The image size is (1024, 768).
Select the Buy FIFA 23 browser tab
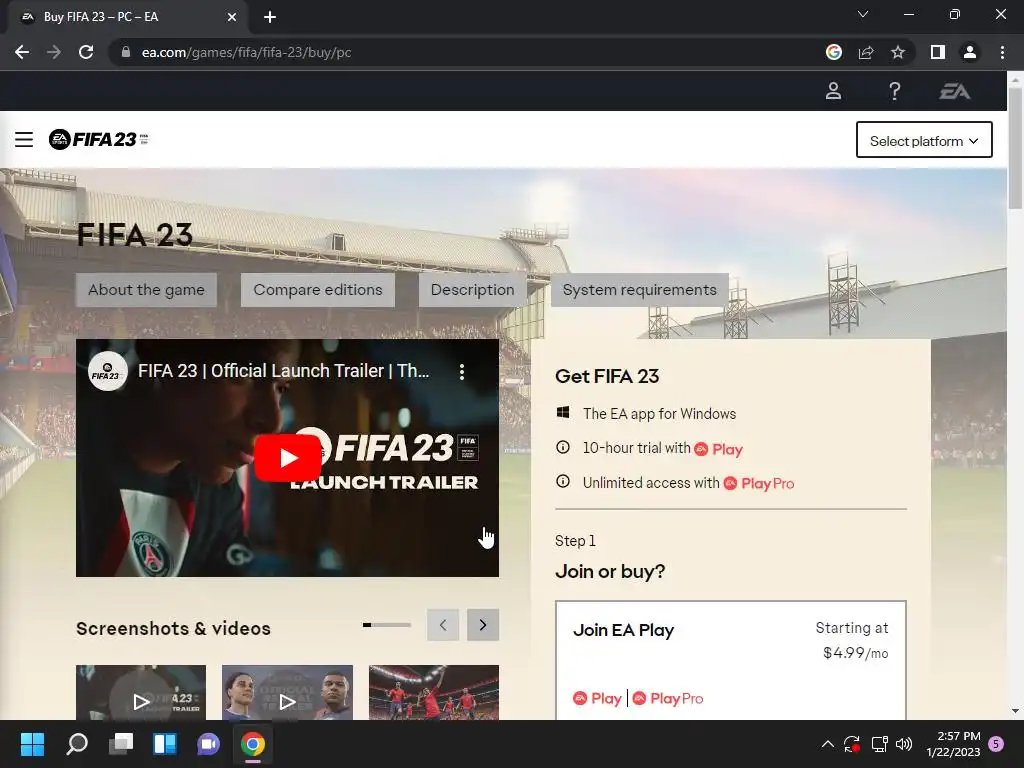coord(127,17)
